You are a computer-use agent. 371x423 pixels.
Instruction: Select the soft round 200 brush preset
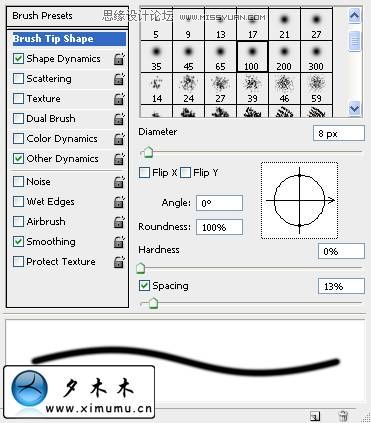coord(284,56)
